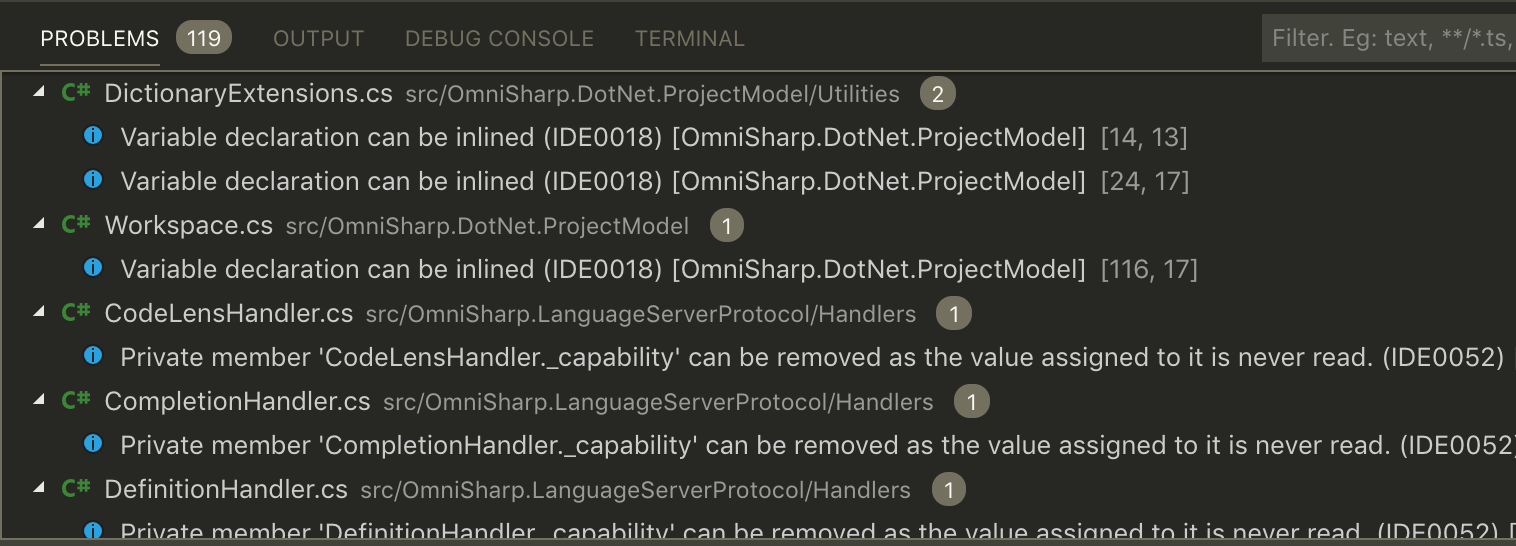Click the C# icon beside Workspace.cs
Screen dimensions: 1516x546
(77, 226)
